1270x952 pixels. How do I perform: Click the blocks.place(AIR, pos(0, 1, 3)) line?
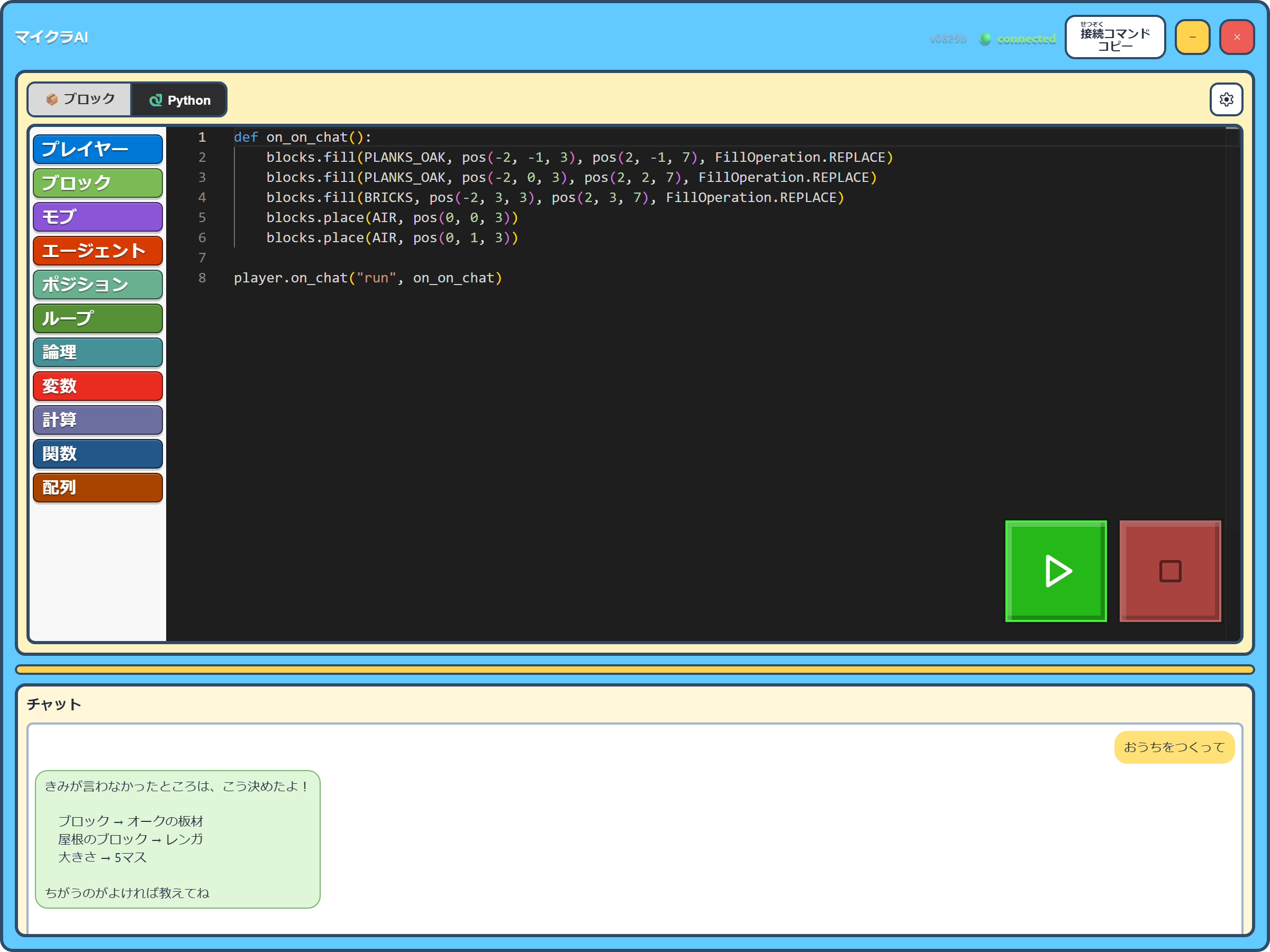392,237
